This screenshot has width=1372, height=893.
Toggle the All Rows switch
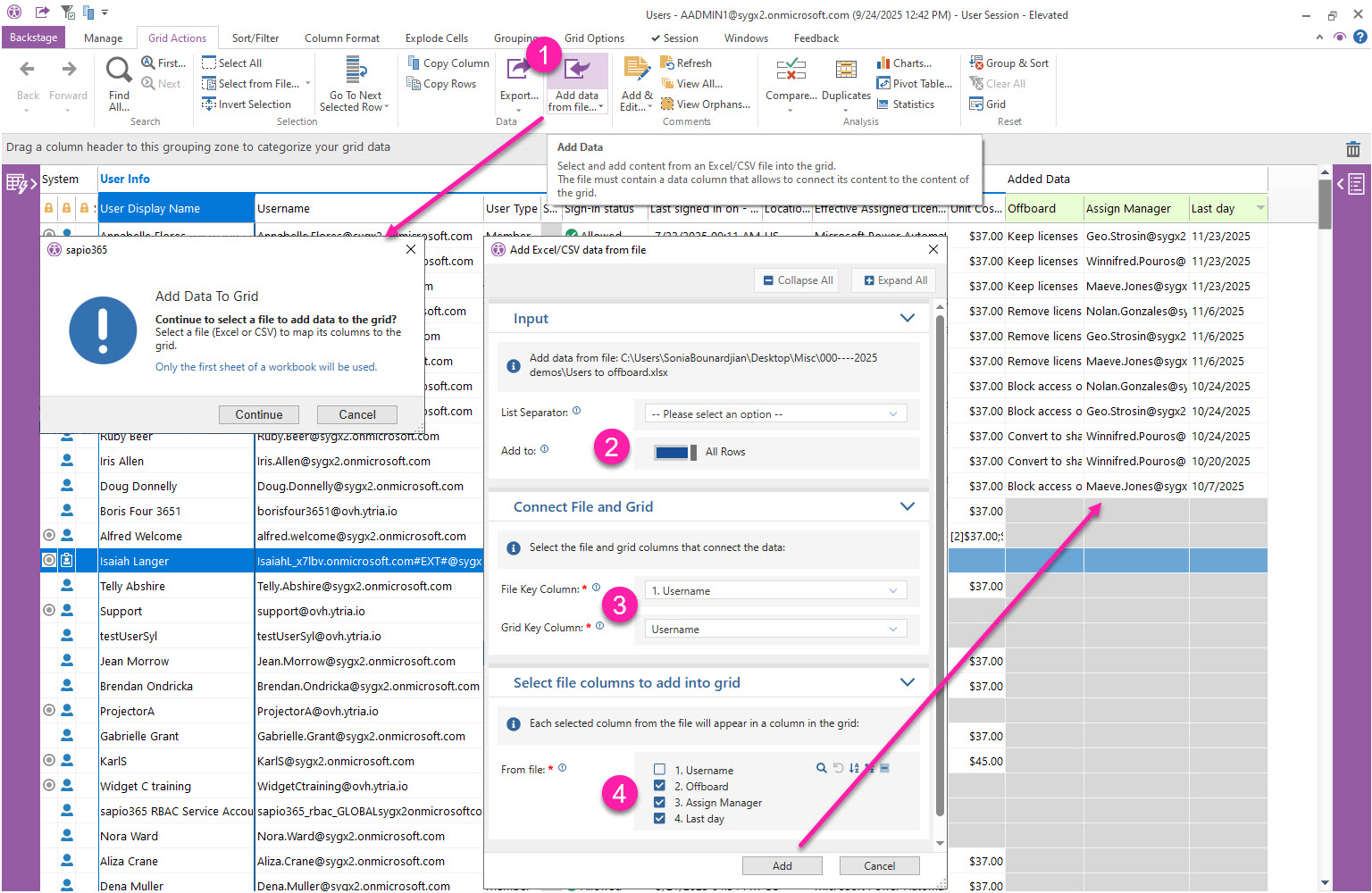tap(674, 452)
